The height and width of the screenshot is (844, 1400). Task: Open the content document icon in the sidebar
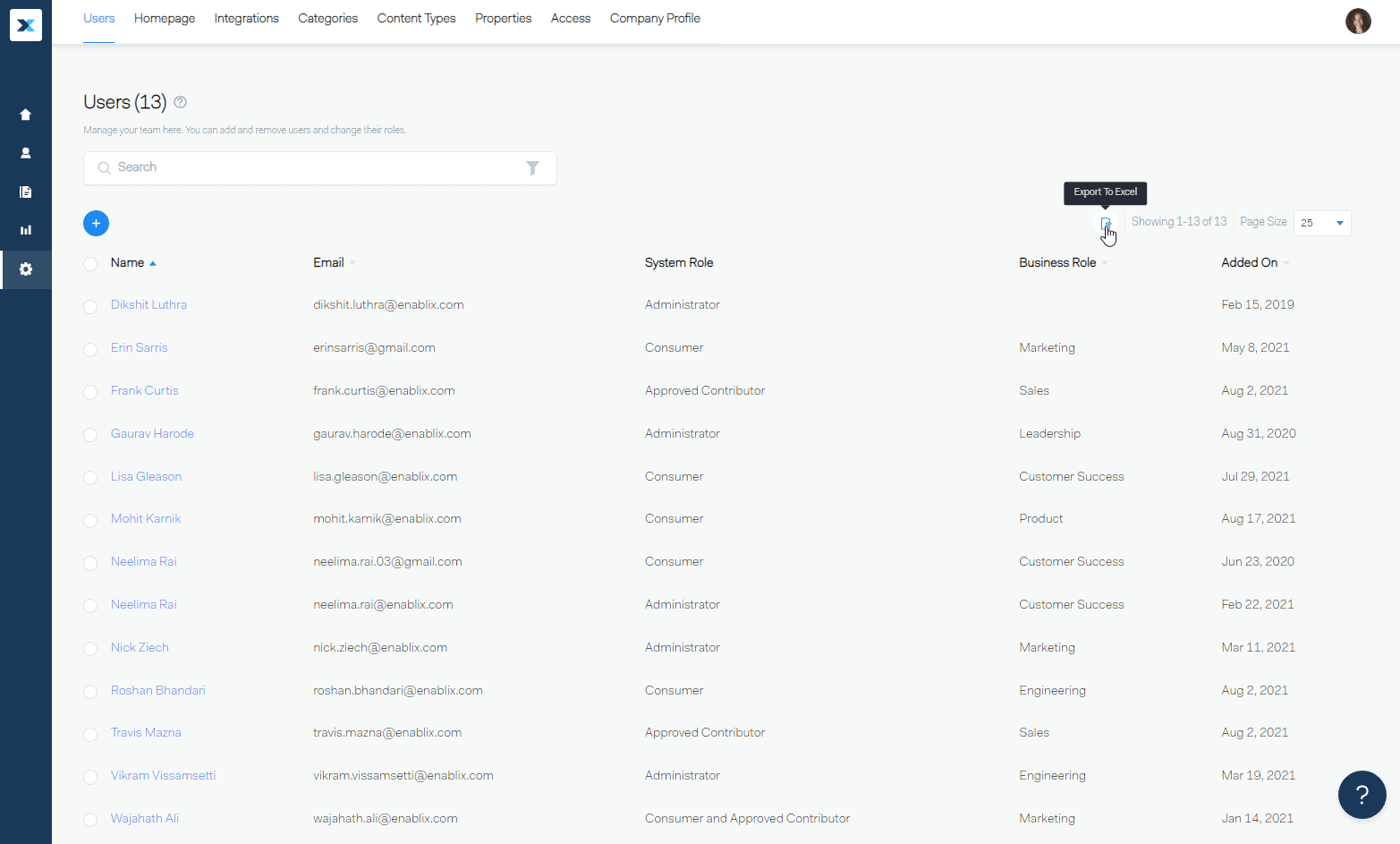pyautogui.click(x=25, y=192)
